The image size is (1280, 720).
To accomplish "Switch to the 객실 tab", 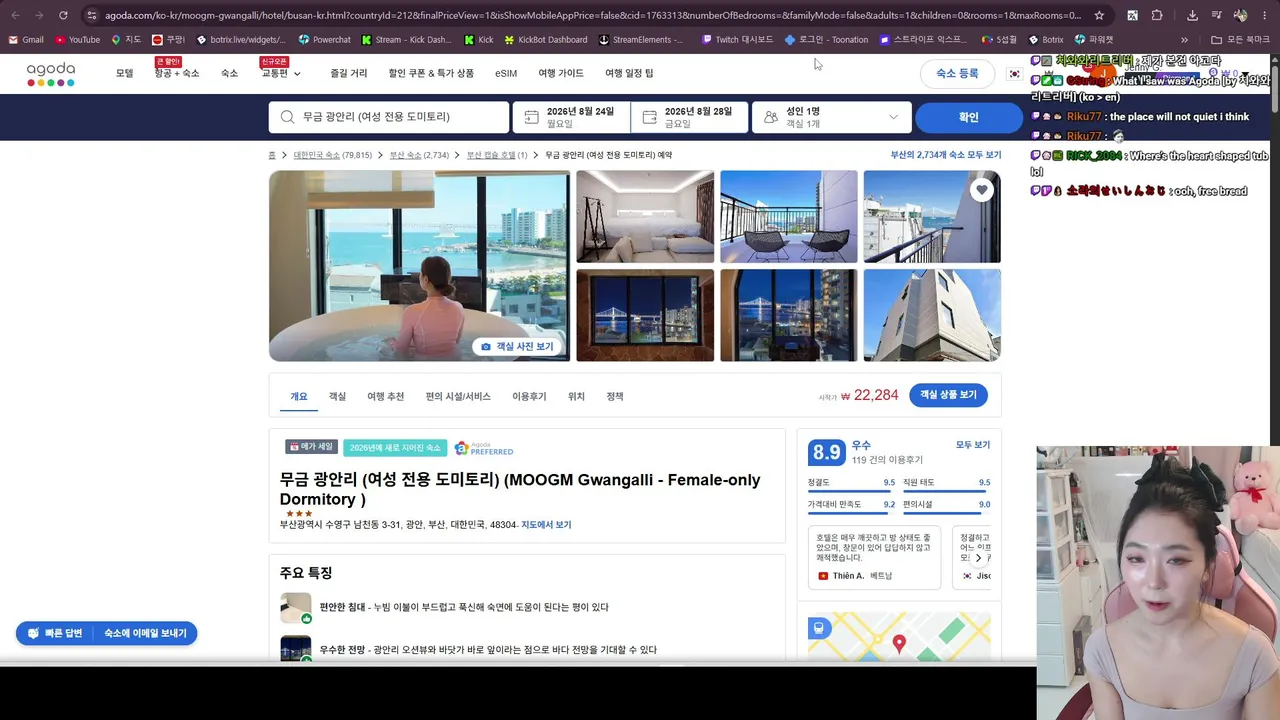I will 337,397.
